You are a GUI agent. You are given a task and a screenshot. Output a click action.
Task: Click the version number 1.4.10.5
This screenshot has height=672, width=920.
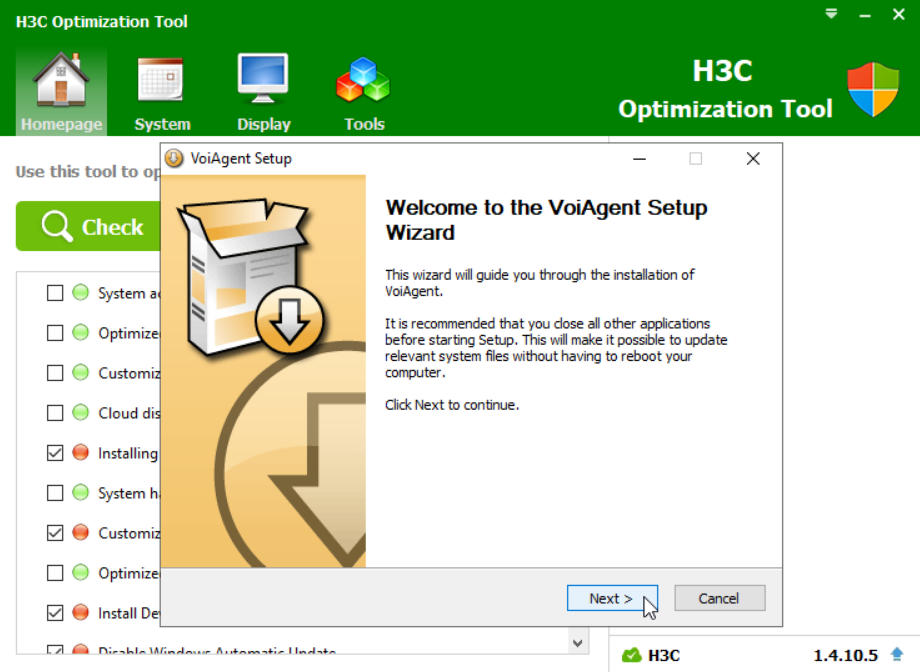point(845,655)
